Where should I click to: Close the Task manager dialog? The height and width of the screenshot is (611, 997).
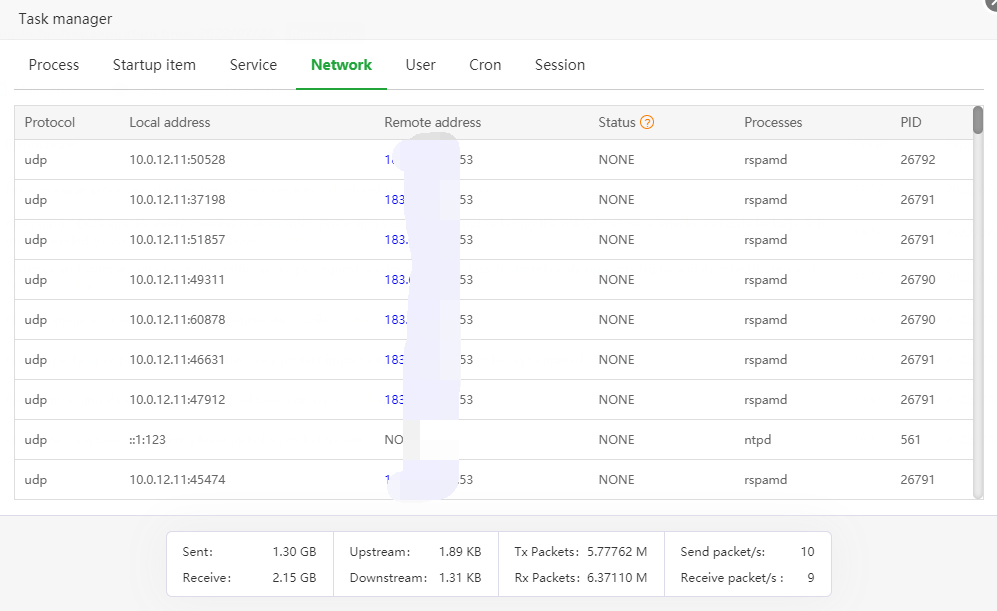point(990,4)
